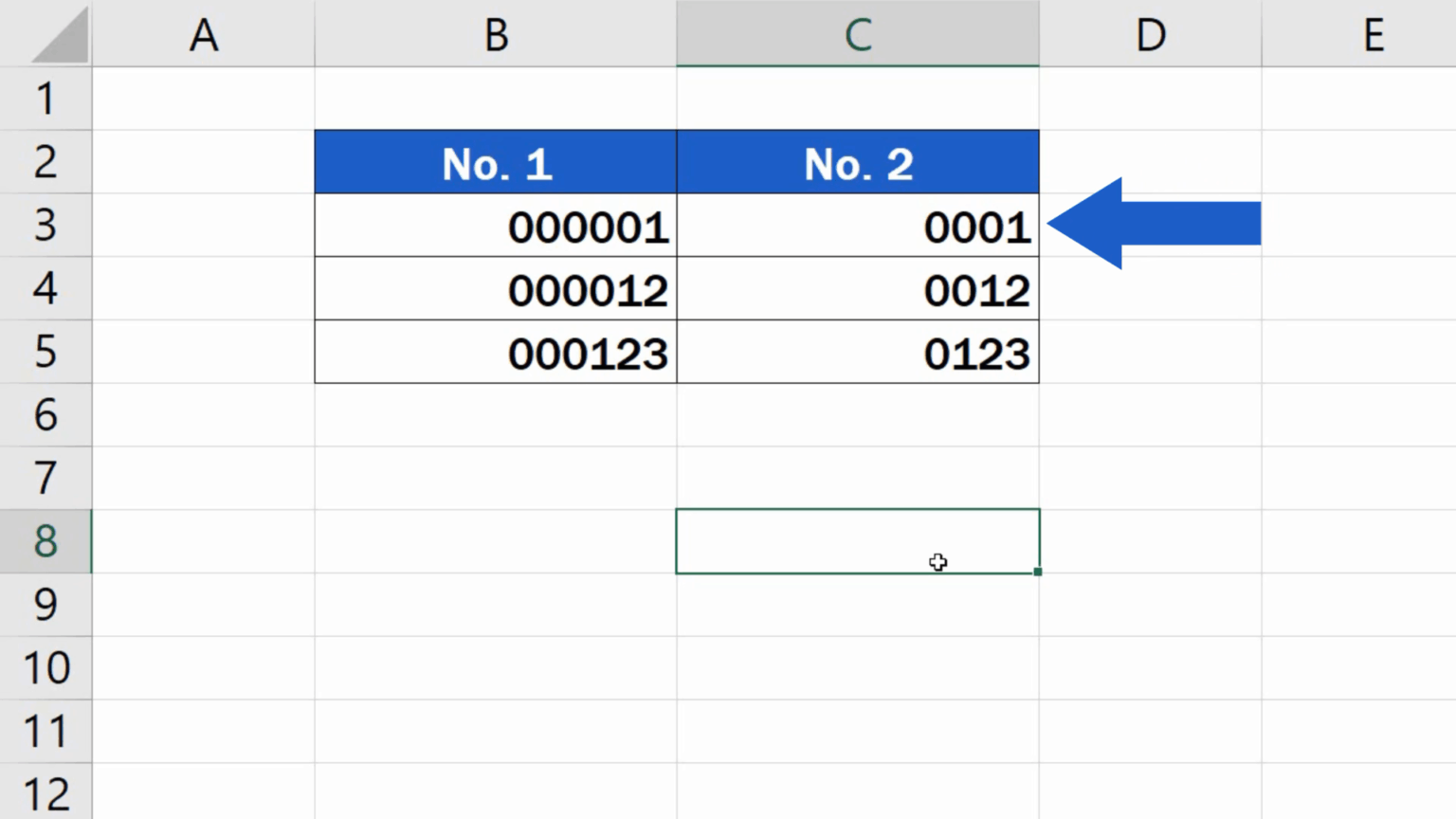Select column C header
The height and width of the screenshot is (819, 1456).
coord(857,35)
